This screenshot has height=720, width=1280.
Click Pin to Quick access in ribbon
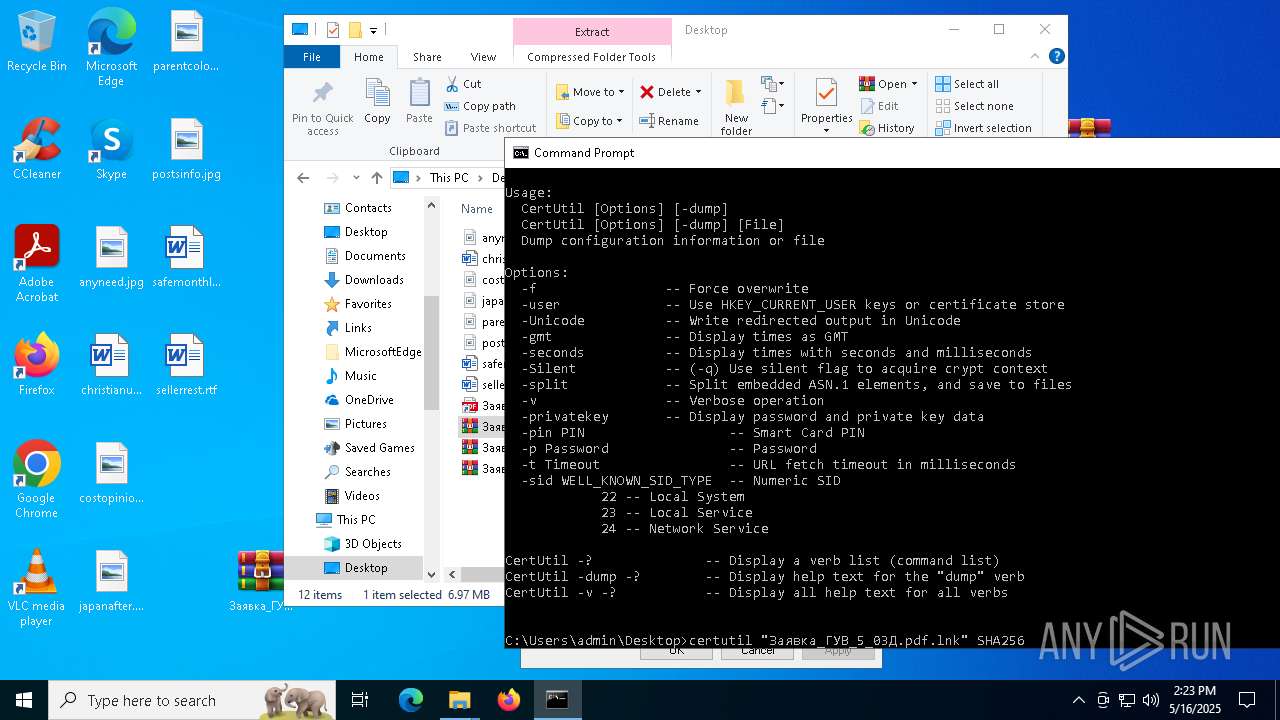pos(322,108)
